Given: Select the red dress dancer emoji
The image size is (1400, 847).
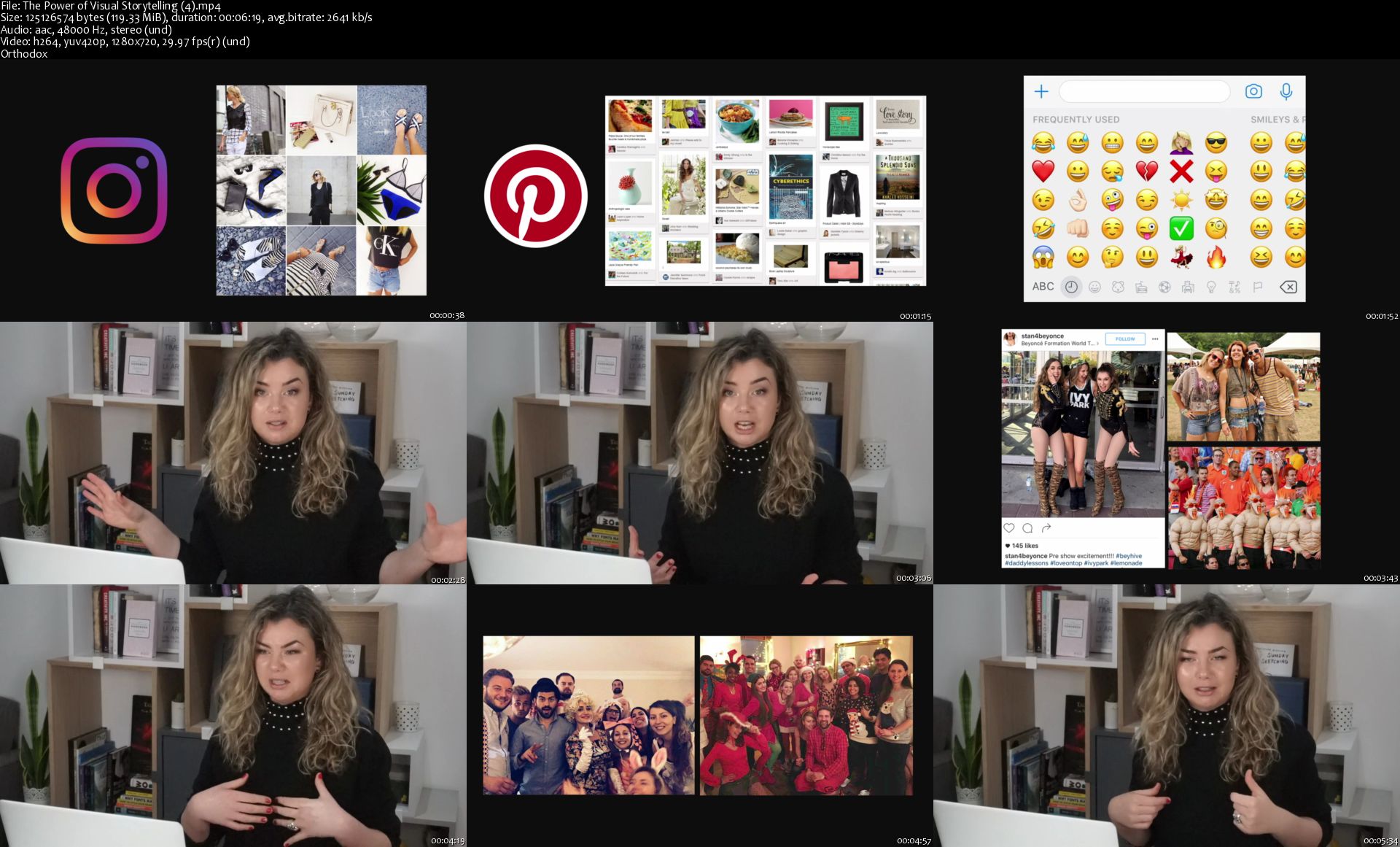Looking at the screenshot, I should (x=1182, y=257).
